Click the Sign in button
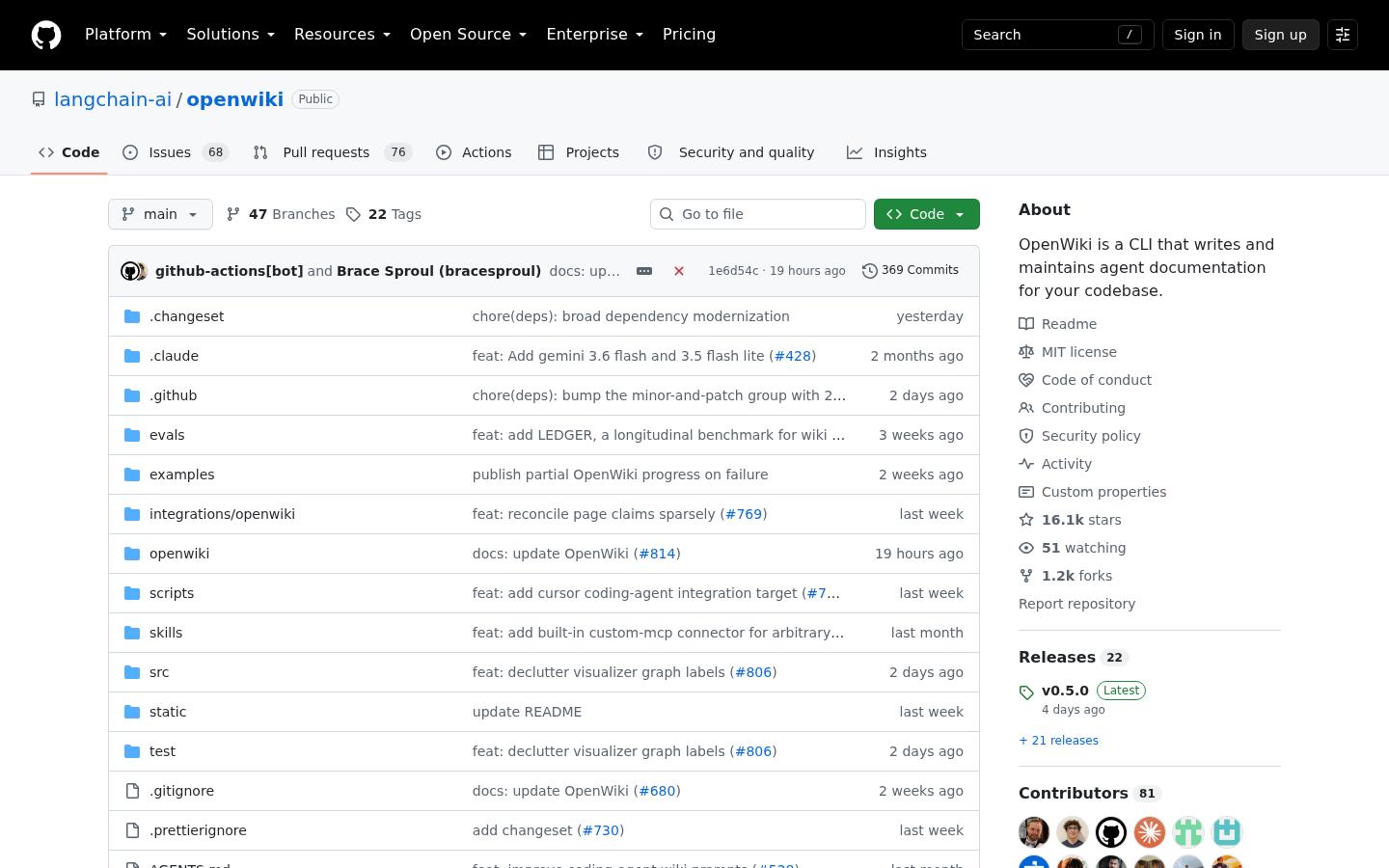Image resolution: width=1389 pixels, height=868 pixels. pos(1198,35)
